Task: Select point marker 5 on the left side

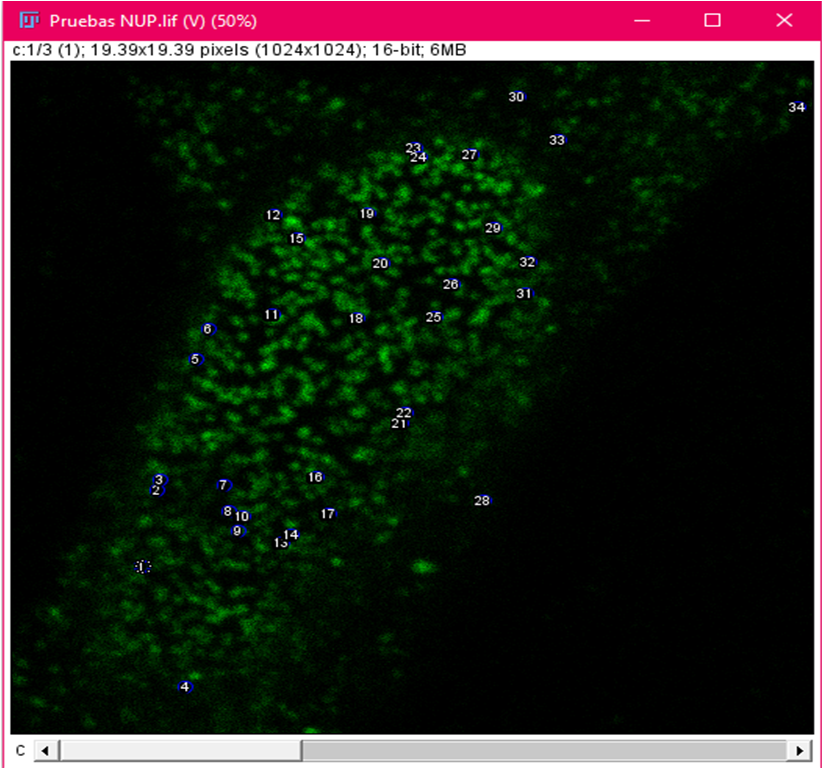Action: tap(196, 358)
